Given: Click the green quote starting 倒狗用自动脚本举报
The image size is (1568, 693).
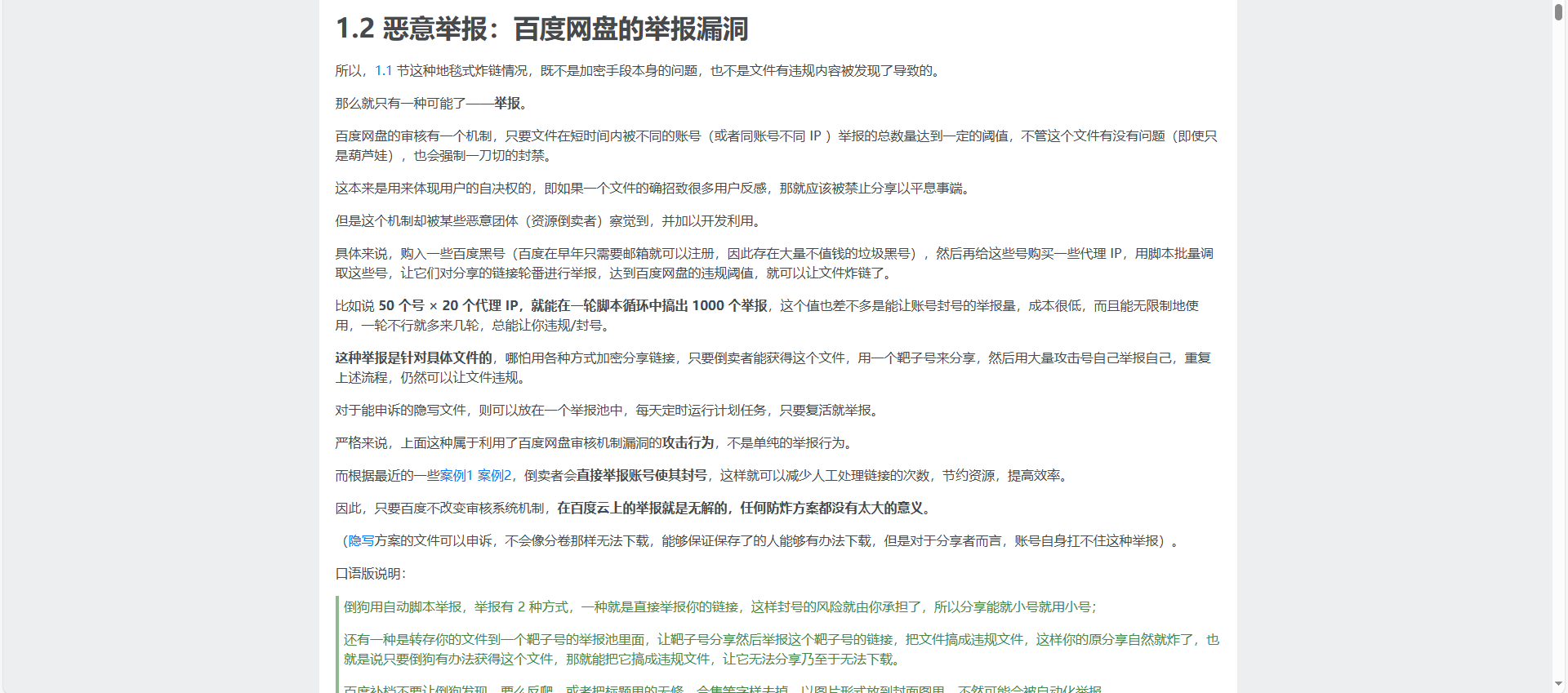Looking at the screenshot, I should pos(720,607).
